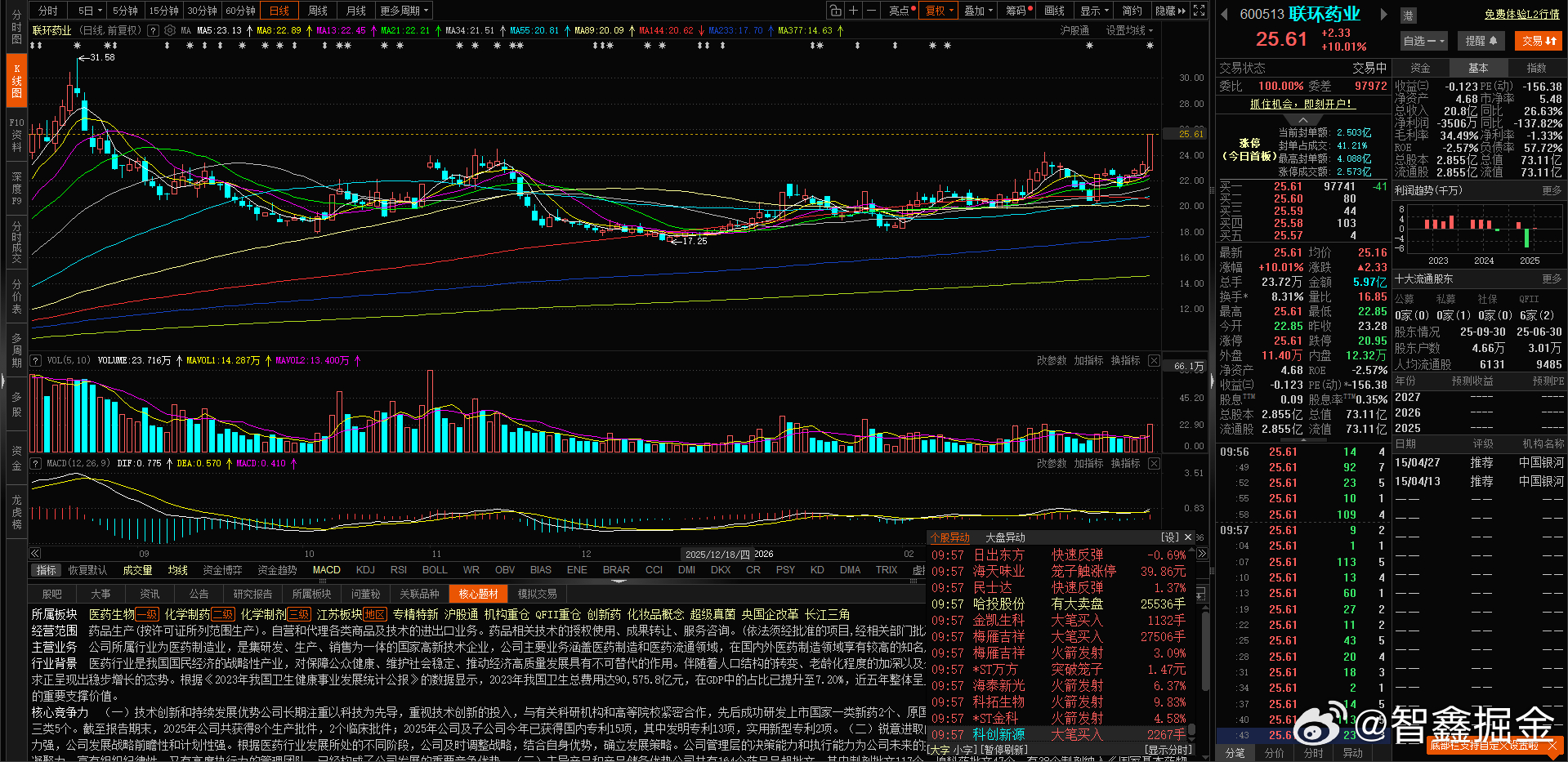Switch to the 60分钟 chart tab
This screenshot has width=1568, height=762.
(240, 11)
